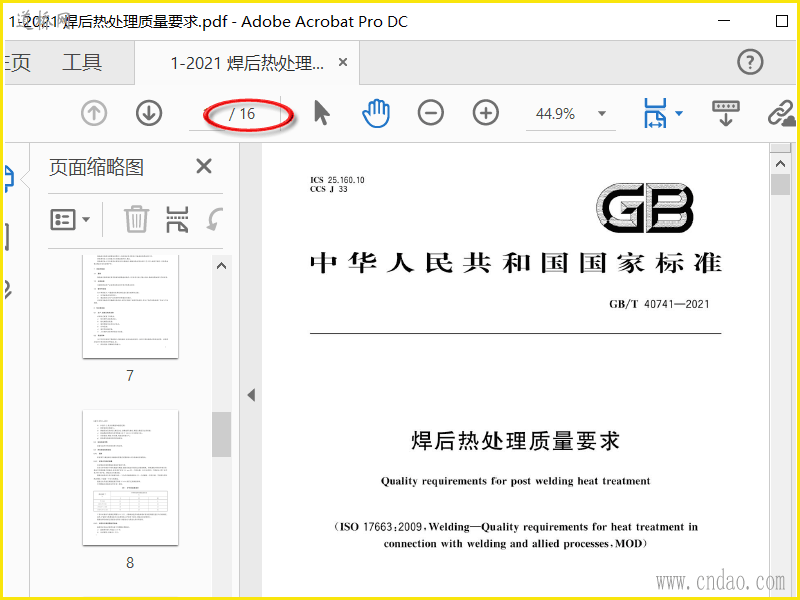800x600 pixels.
Task: Select page 7 thumbnail
Action: (131, 307)
